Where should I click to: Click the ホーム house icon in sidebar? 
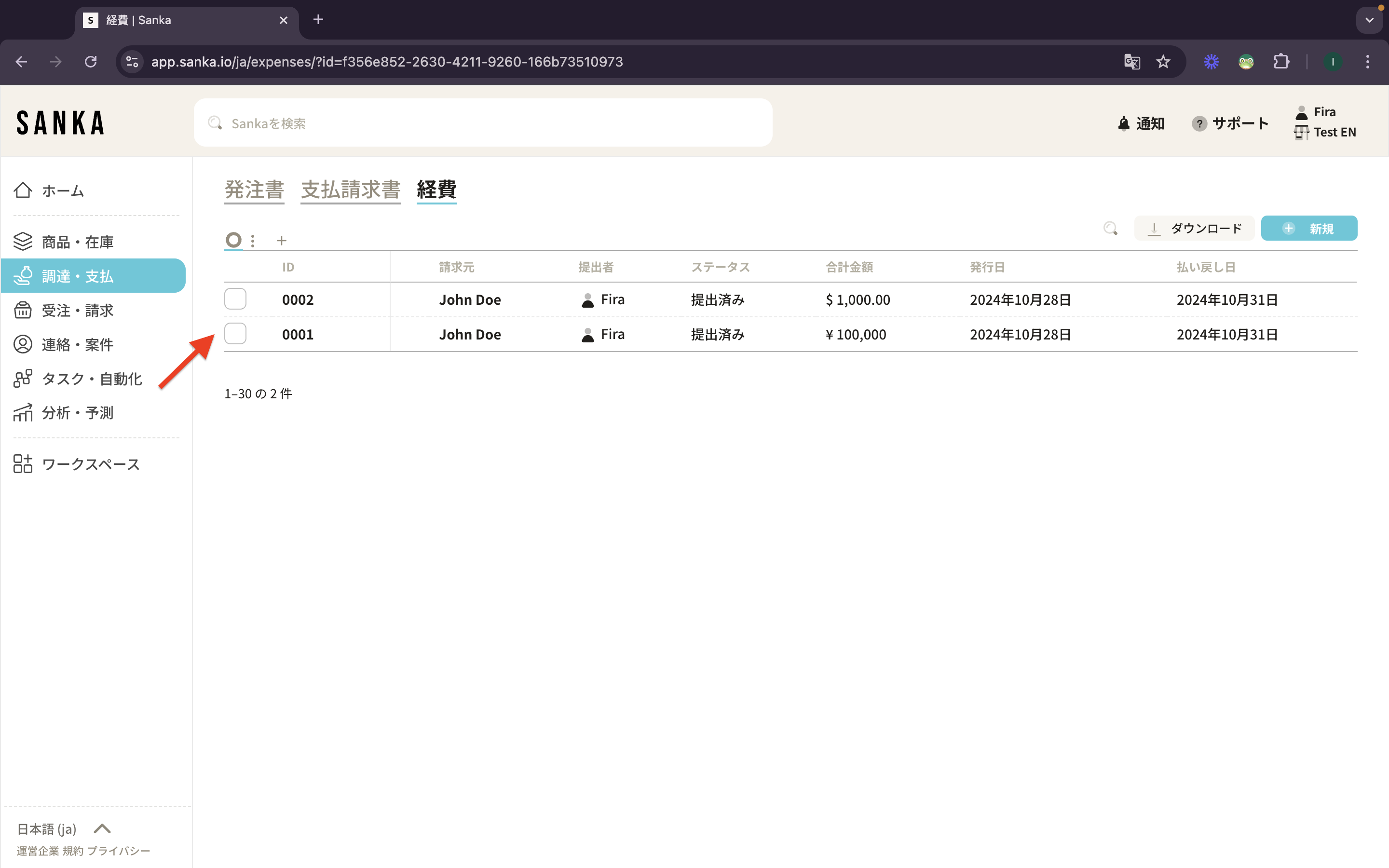(x=23, y=190)
